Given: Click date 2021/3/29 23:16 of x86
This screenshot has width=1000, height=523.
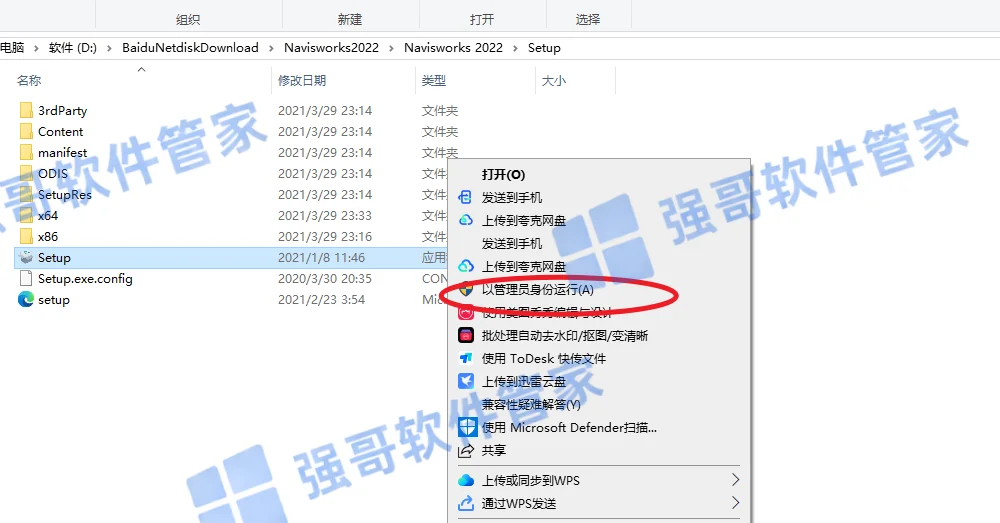Looking at the screenshot, I should coord(325,237).
